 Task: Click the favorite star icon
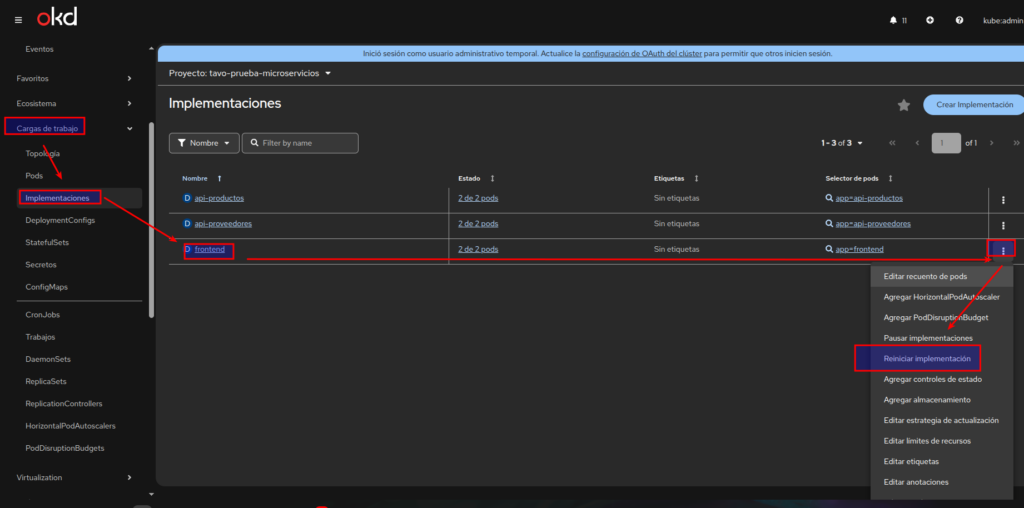pyautogui.click(x=904, y=105)
